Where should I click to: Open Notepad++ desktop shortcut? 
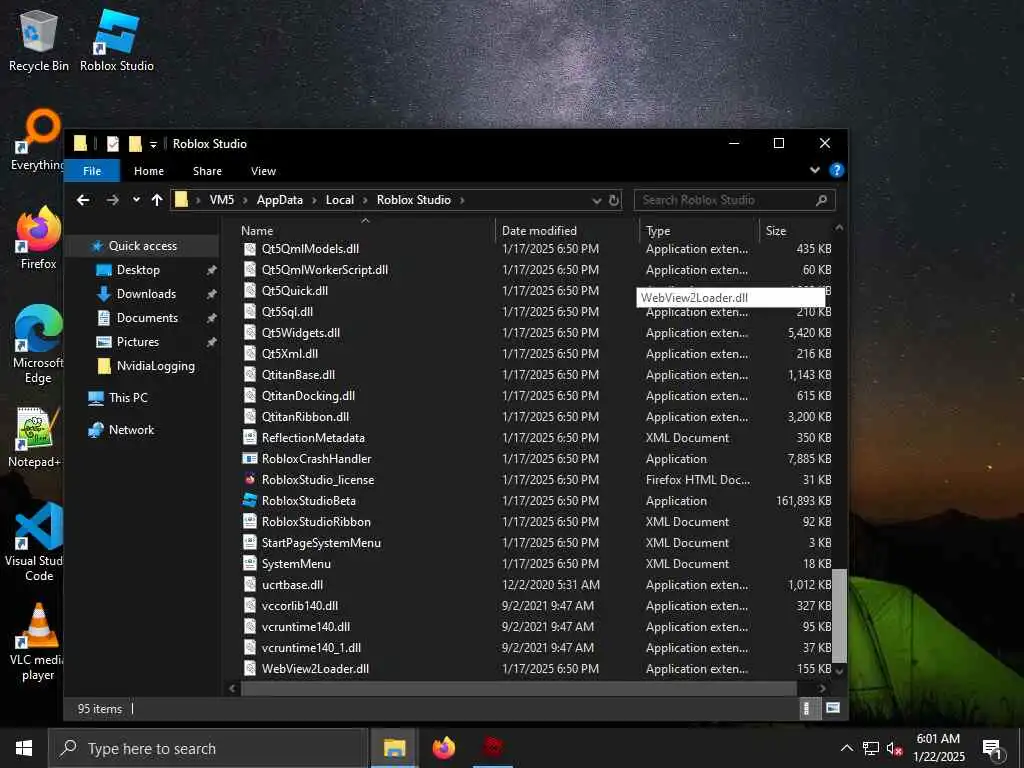click(36, 437)
